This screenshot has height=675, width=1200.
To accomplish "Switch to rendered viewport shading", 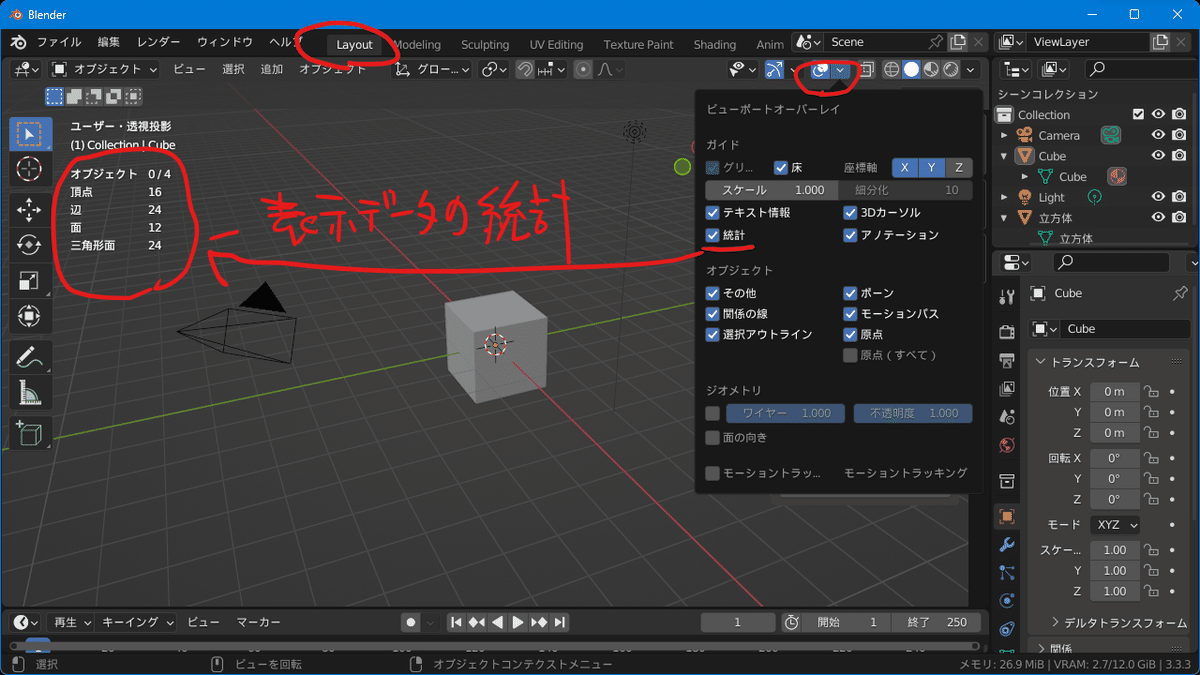I will coord(951,69).
